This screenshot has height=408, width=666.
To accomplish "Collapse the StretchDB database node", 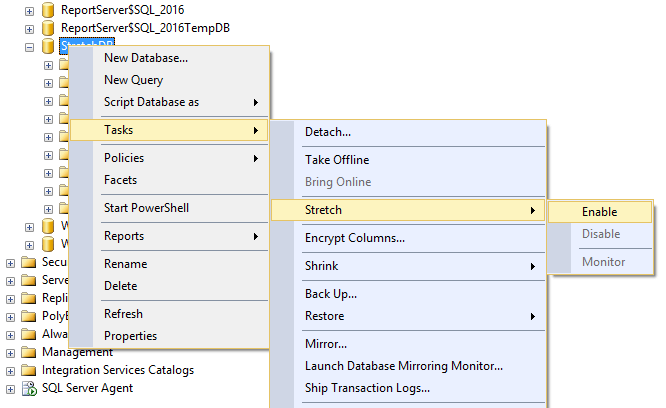I will [x=29, y=48].
